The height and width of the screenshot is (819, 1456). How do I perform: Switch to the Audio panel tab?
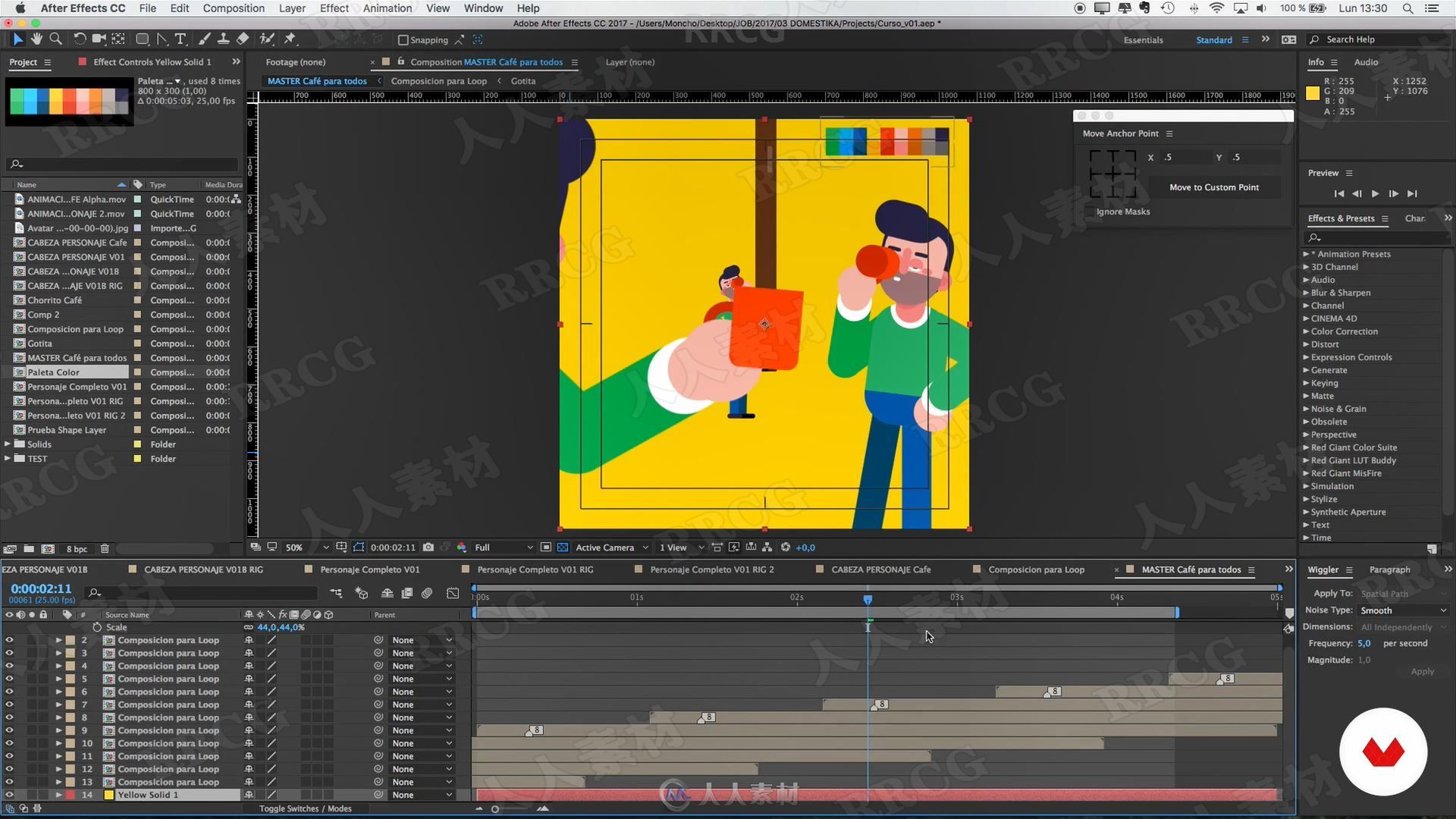coord(1366,62)
